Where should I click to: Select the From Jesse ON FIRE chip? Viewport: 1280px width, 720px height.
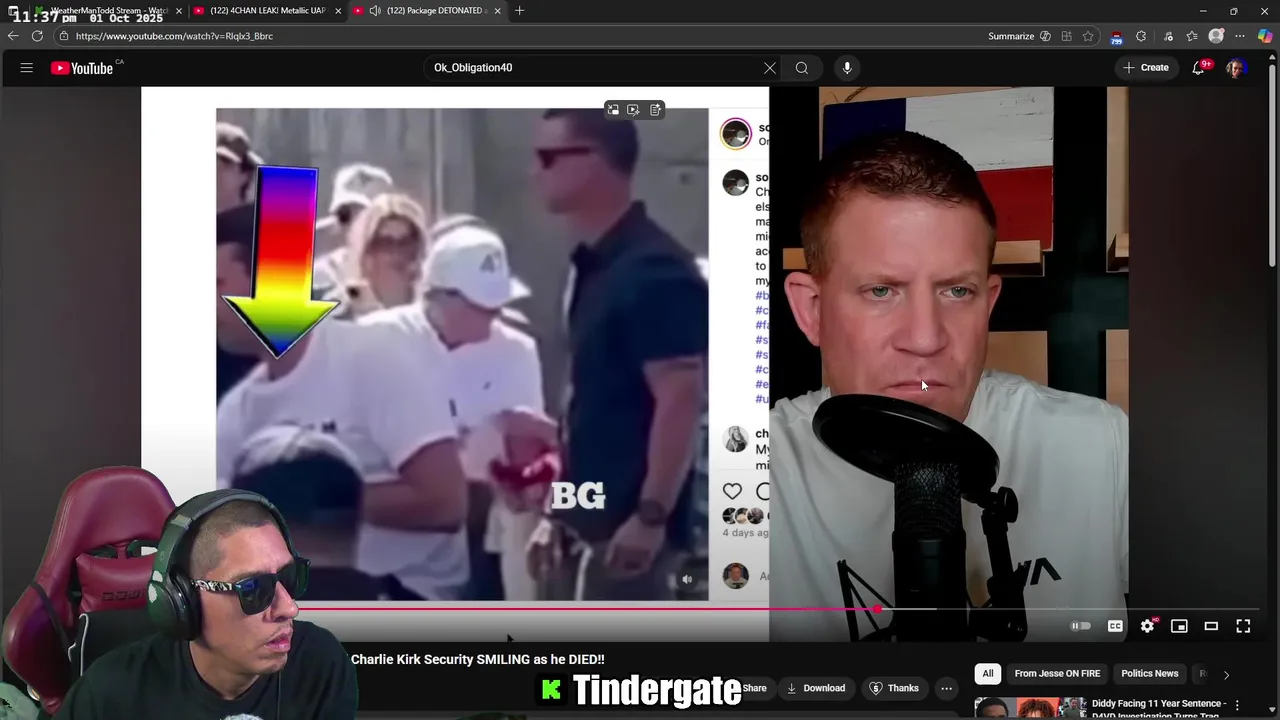click(x=1057, y=674)
